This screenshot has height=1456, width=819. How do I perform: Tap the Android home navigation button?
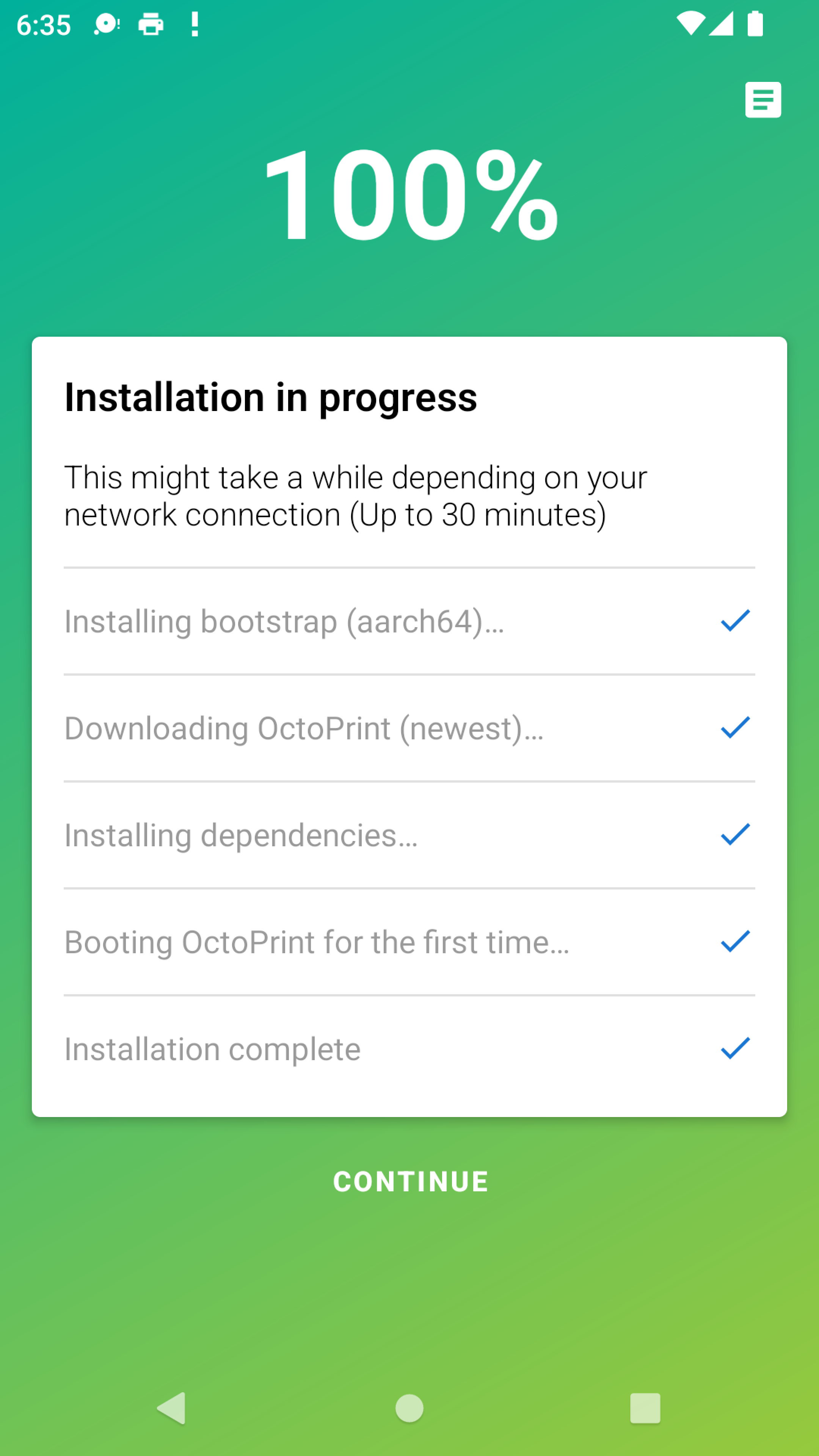tap(409, 1407)
